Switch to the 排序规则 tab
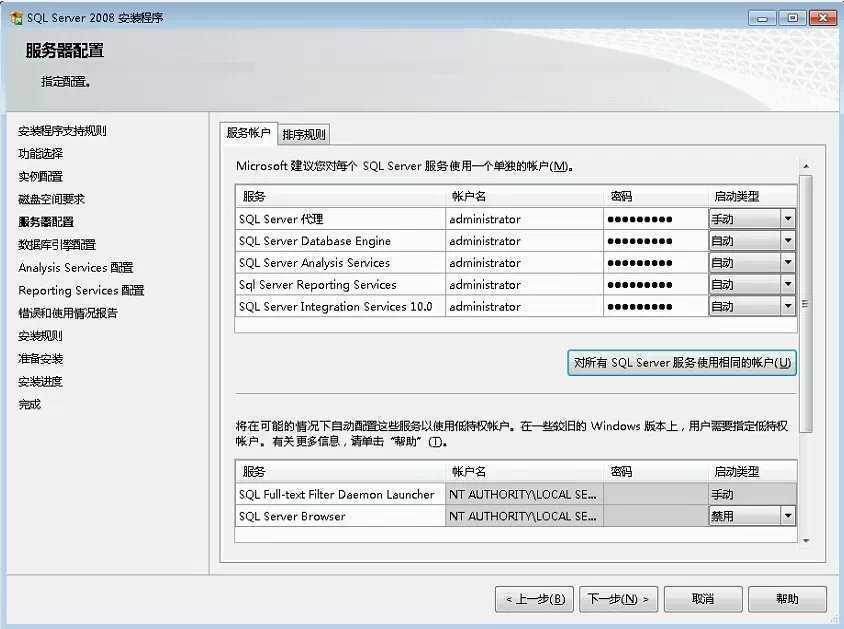This screenshot has width=844, height=629. (x=304, y=135)
